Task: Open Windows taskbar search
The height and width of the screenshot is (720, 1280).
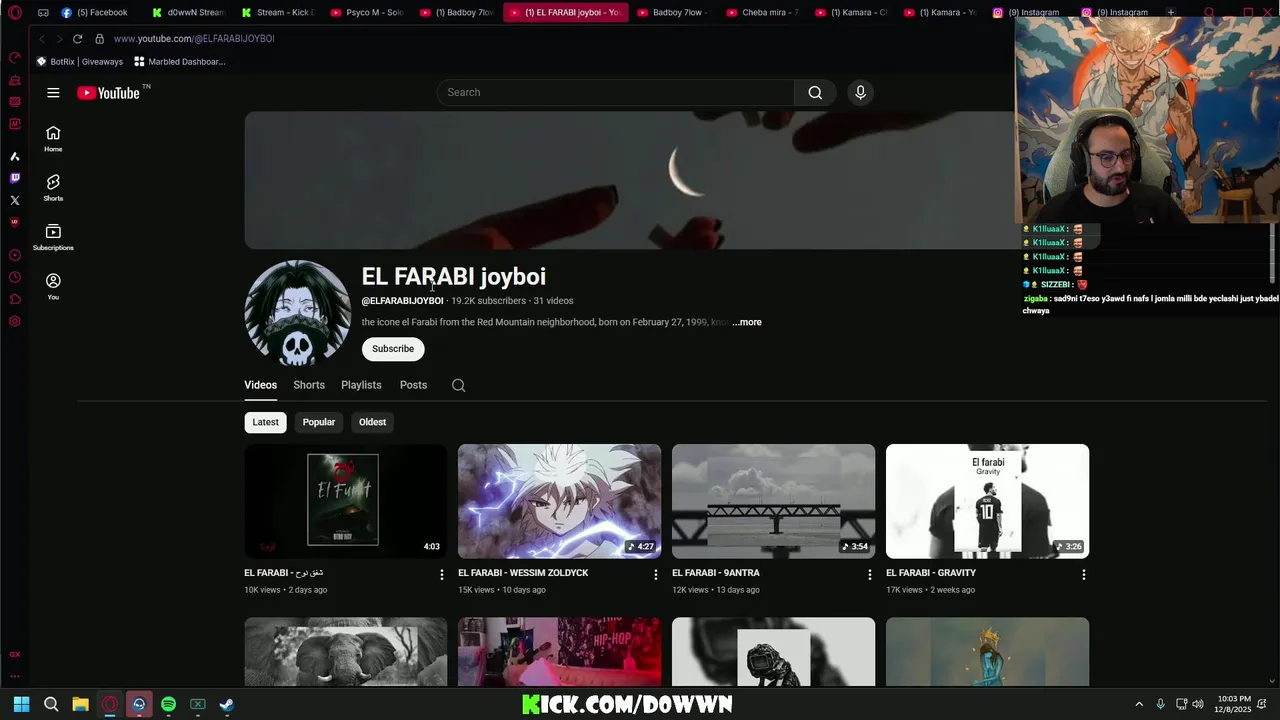Action: click(51, 704)
